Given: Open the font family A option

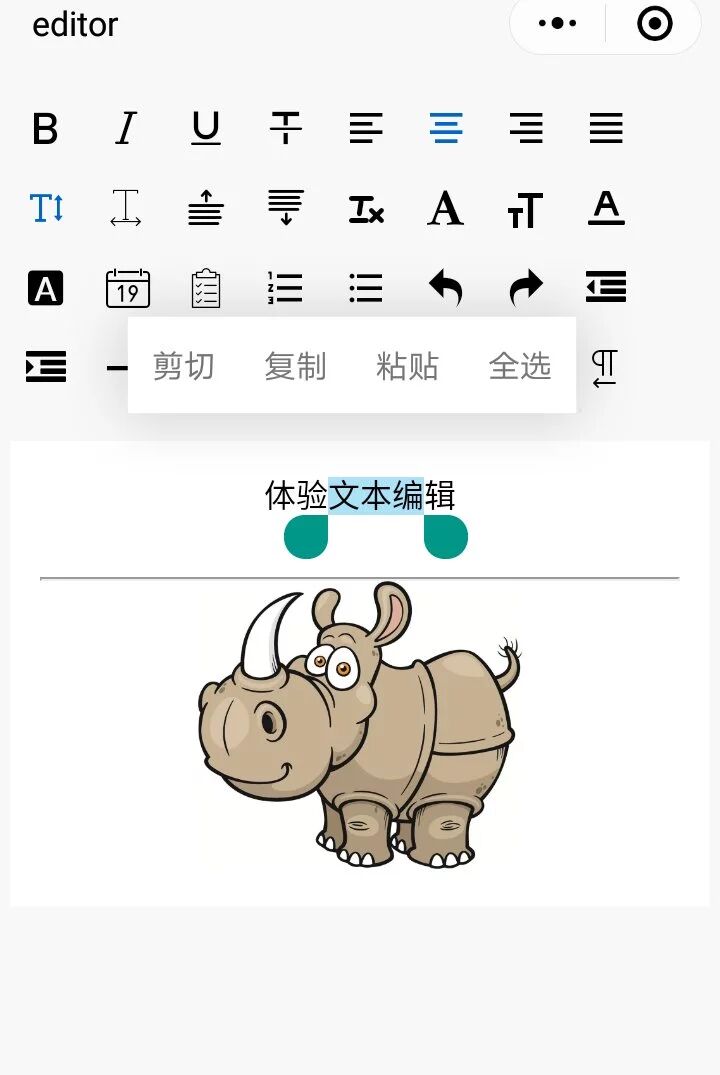Looking at the screenshot, I should [446, 208].
